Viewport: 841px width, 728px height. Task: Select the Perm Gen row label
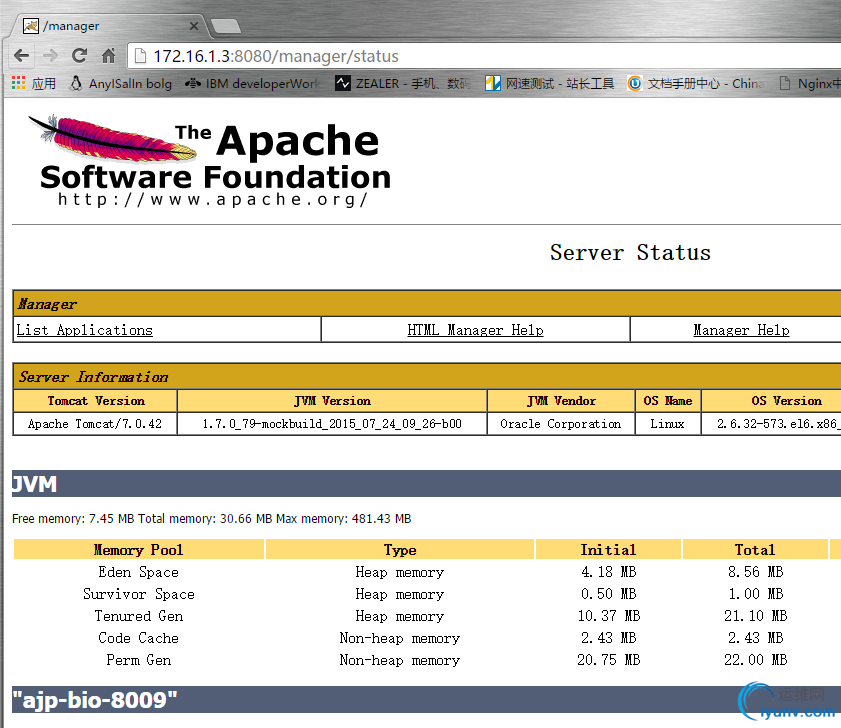point(138,660)
